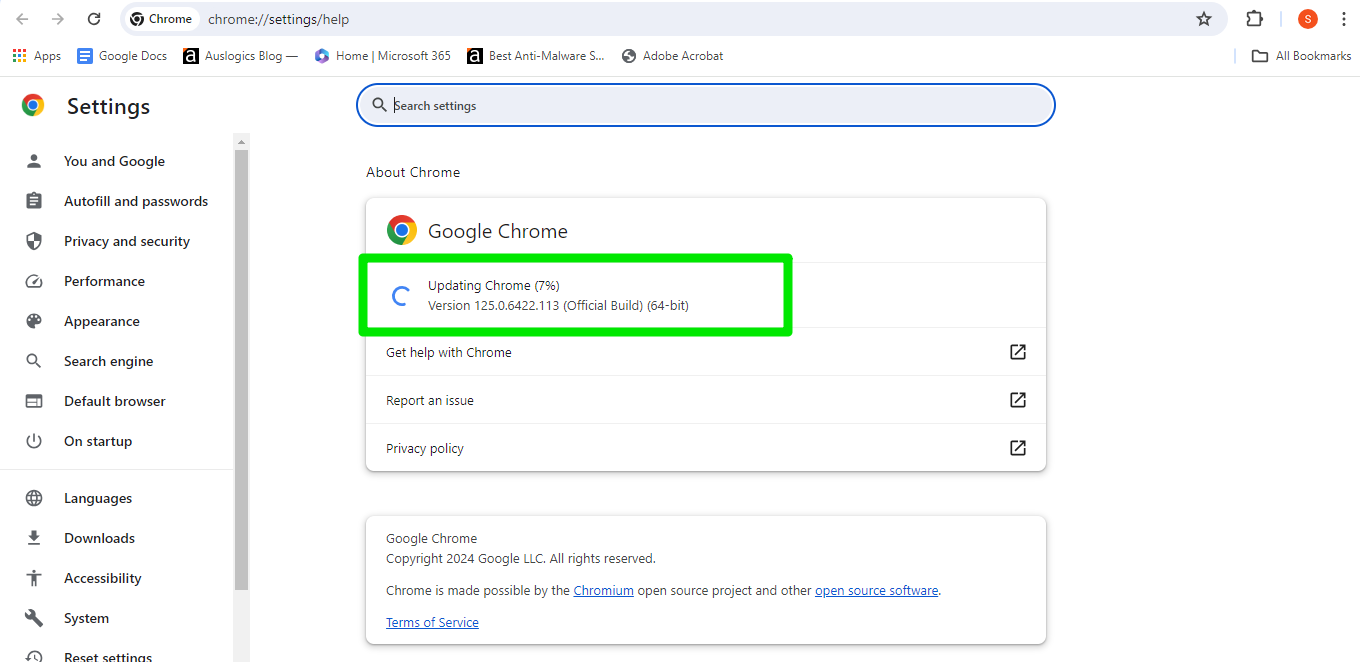Screen dimensions: 1360x662
Task: Click the magnifier icon in the search settings box
Action: coord(379,105)
